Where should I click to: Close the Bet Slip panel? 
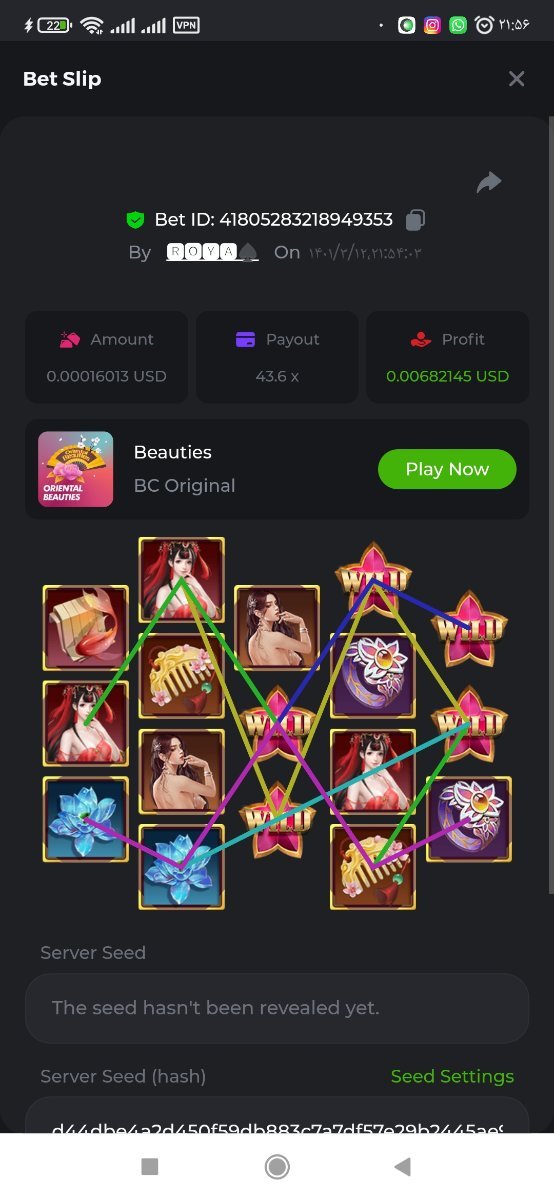(516, 79)
